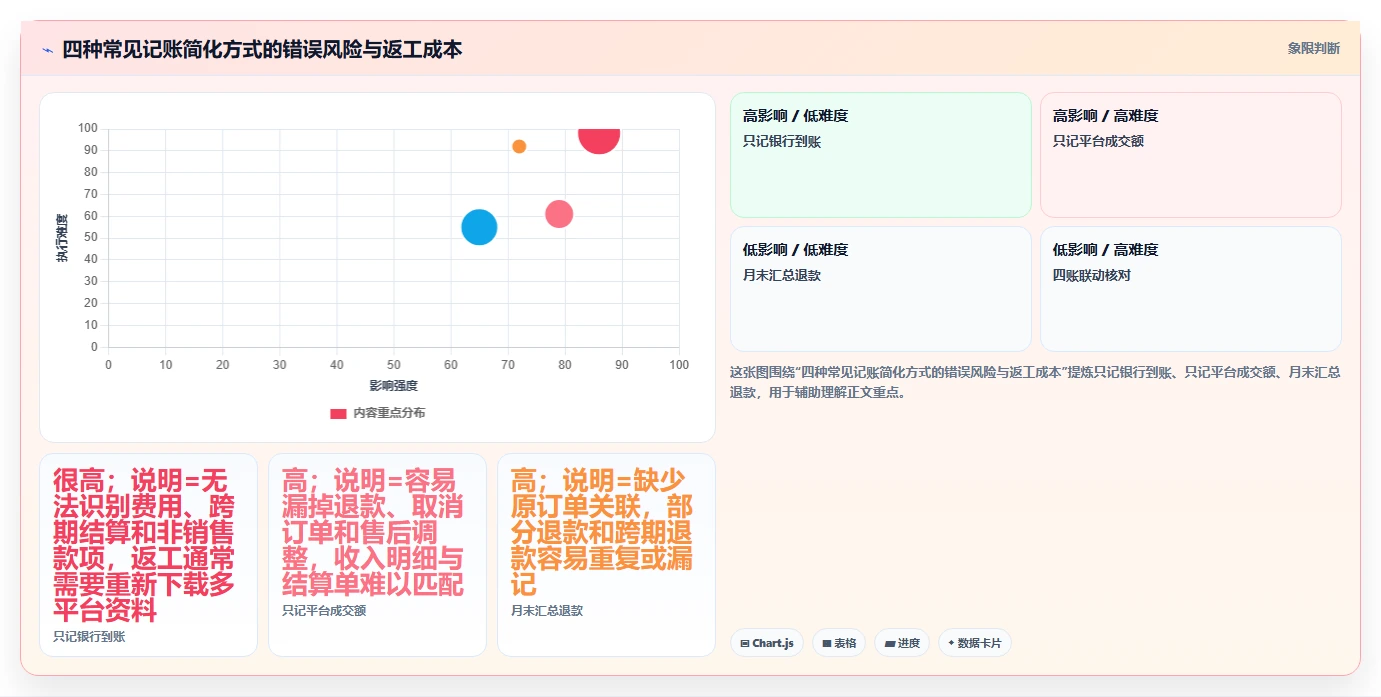Click the summary paragraph below the quadrants

coord(1035,382)
